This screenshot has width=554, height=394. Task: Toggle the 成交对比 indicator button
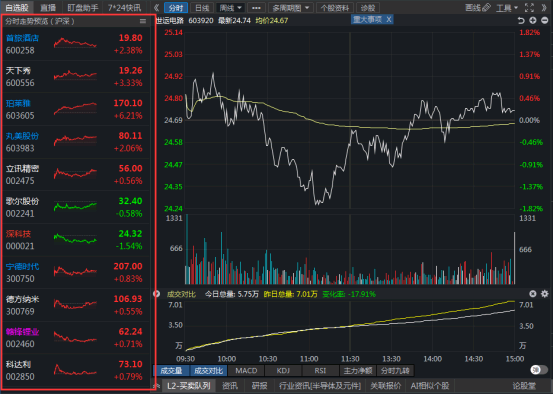click(208, 370)
